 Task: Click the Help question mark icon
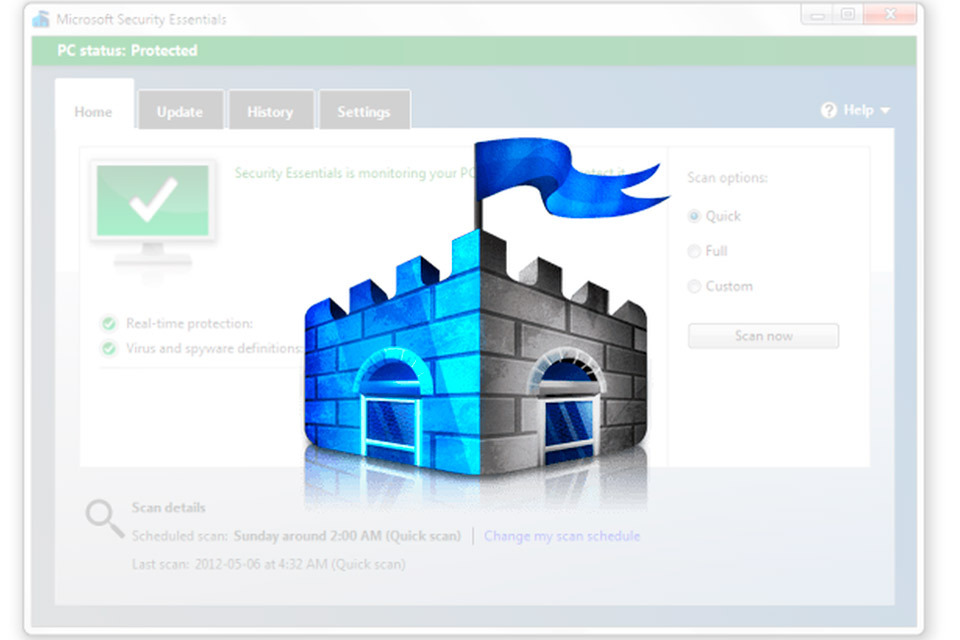pos(828,110)
